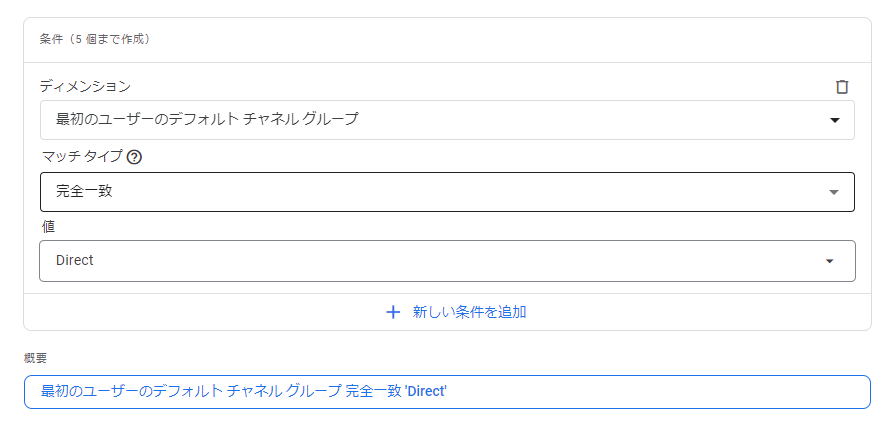Click the 条件（5 個まで作成）header
Image resolution: width=891 pixels, height=434 pixels.
click(95, 40)
